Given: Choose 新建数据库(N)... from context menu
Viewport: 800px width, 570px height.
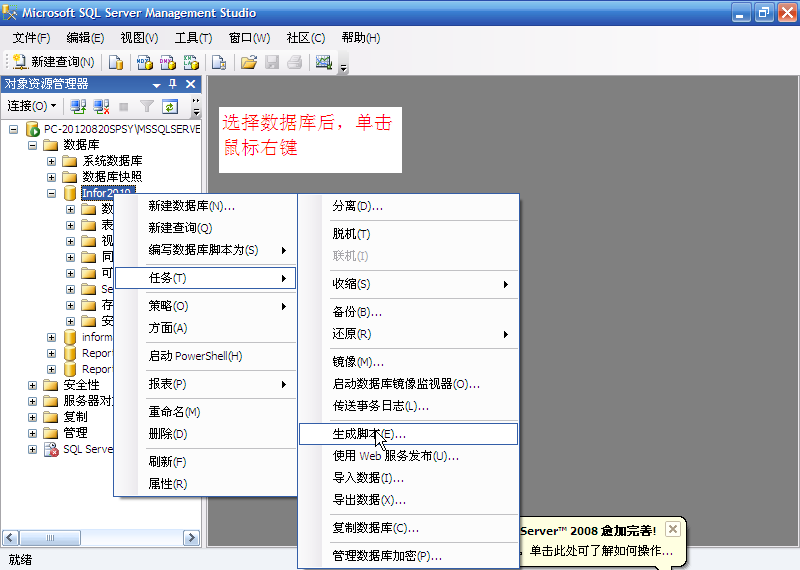Looking at the screenshot, I should [206, 206].
